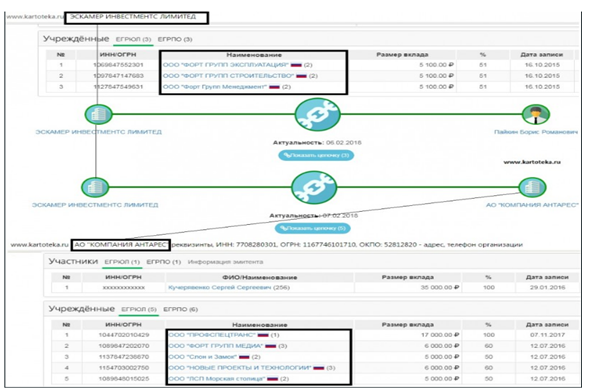Click the flag beside ООО ЛСП Морская столица
This screenshot has height=389, width=589.
tap(272, 378)
